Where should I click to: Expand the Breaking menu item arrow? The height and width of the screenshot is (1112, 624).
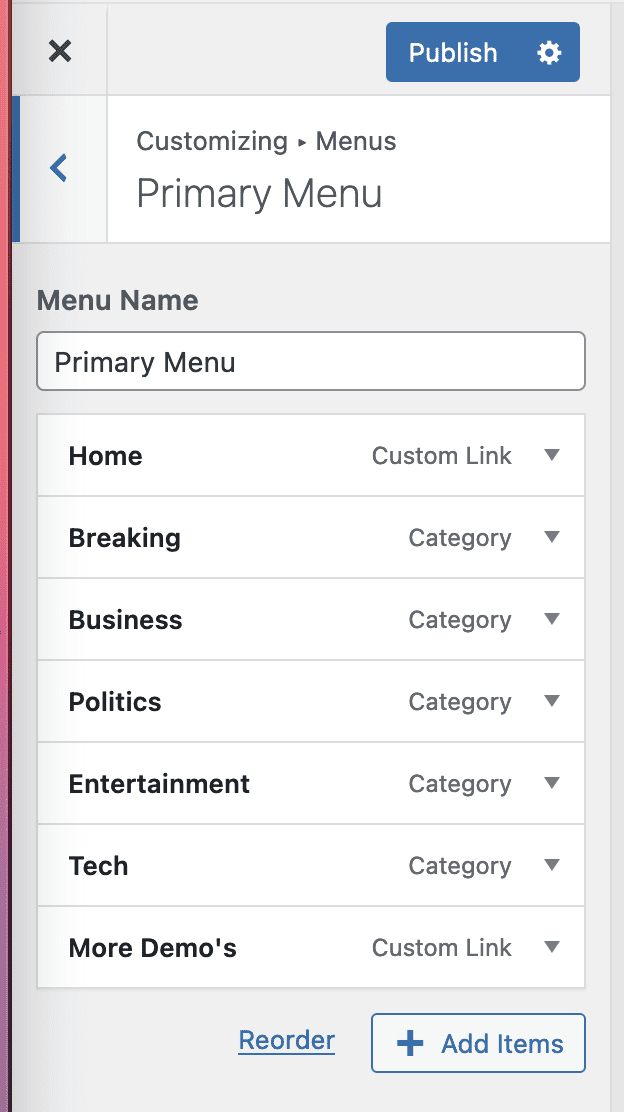[551, 538]
